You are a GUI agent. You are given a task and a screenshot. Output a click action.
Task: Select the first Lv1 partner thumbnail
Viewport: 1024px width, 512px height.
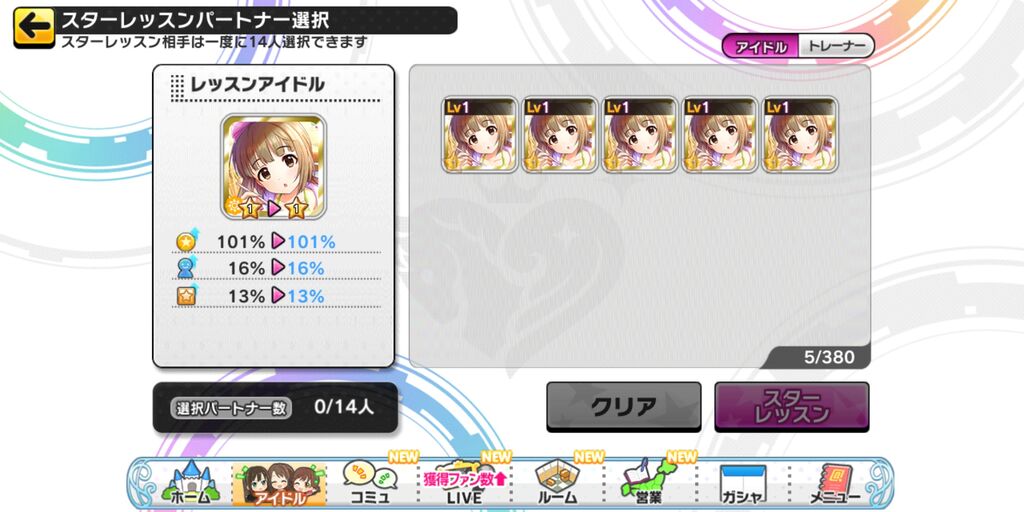coord(480,135)
